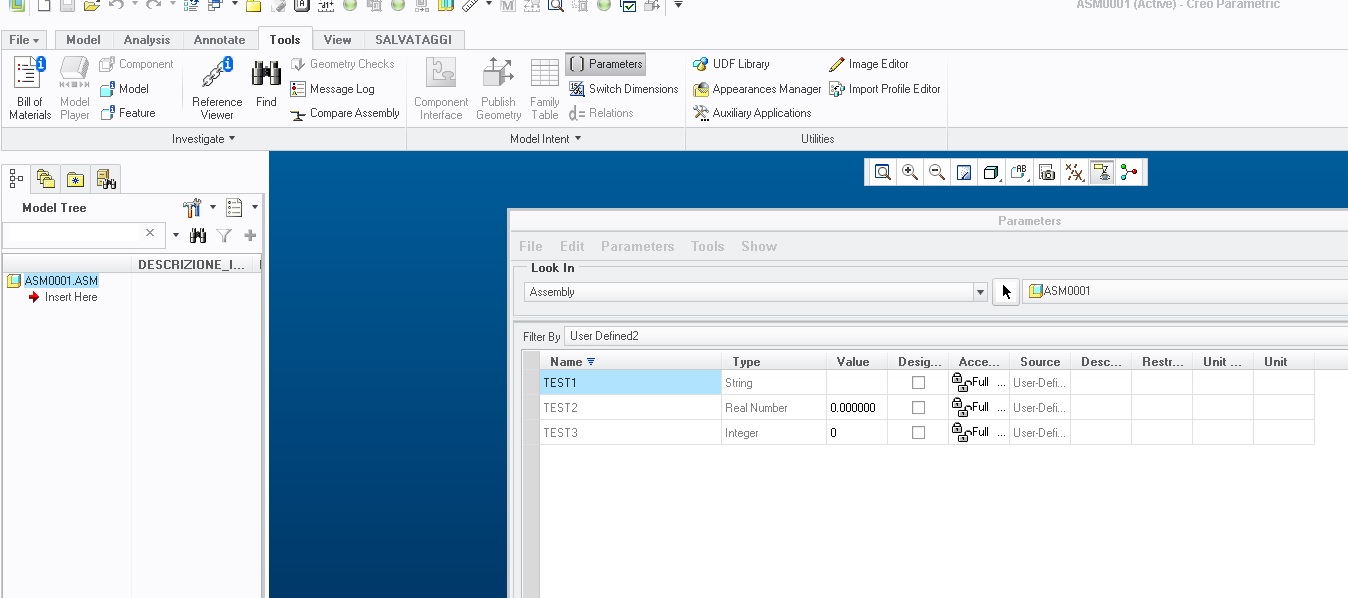Open the Family Table

pyautogui.click(x=544, y=88)
